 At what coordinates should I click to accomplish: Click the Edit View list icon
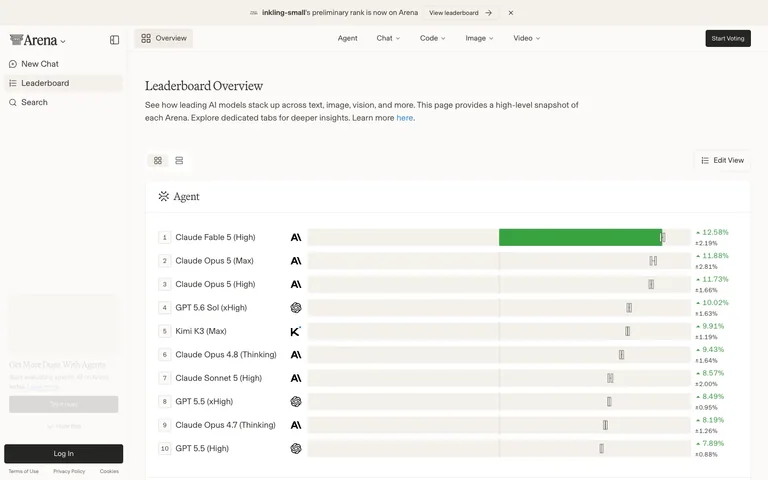(x=705, y=161)
